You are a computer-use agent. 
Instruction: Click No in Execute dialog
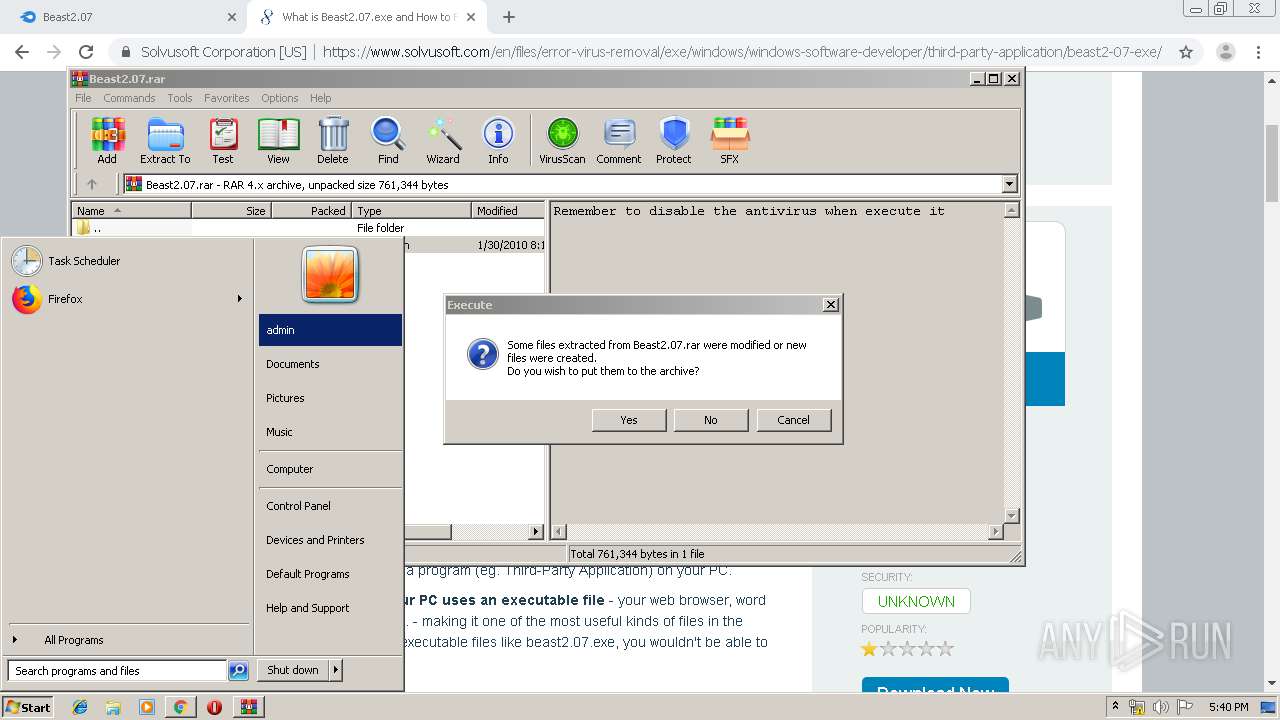(711, 420)
